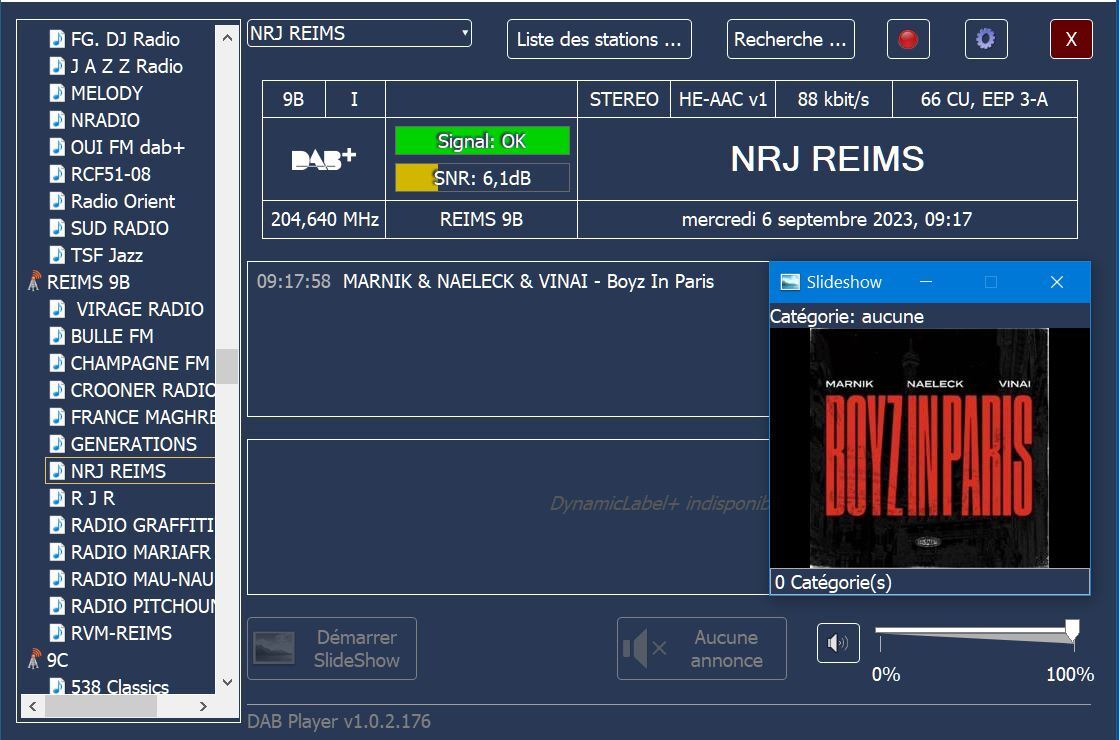Click the 66 CU, EEP 3-A cell
The height and width of the screenshot is (740, 1119).
[x=984, y=99]
